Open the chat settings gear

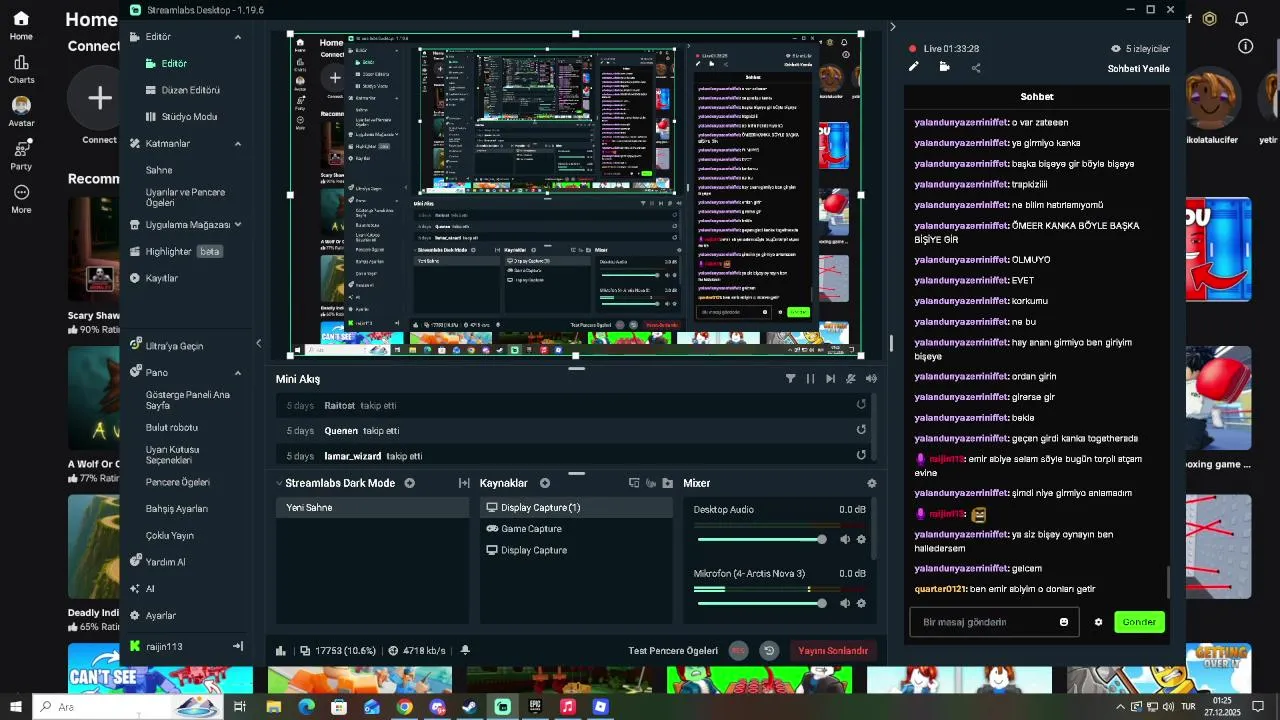coord(1098,622)
